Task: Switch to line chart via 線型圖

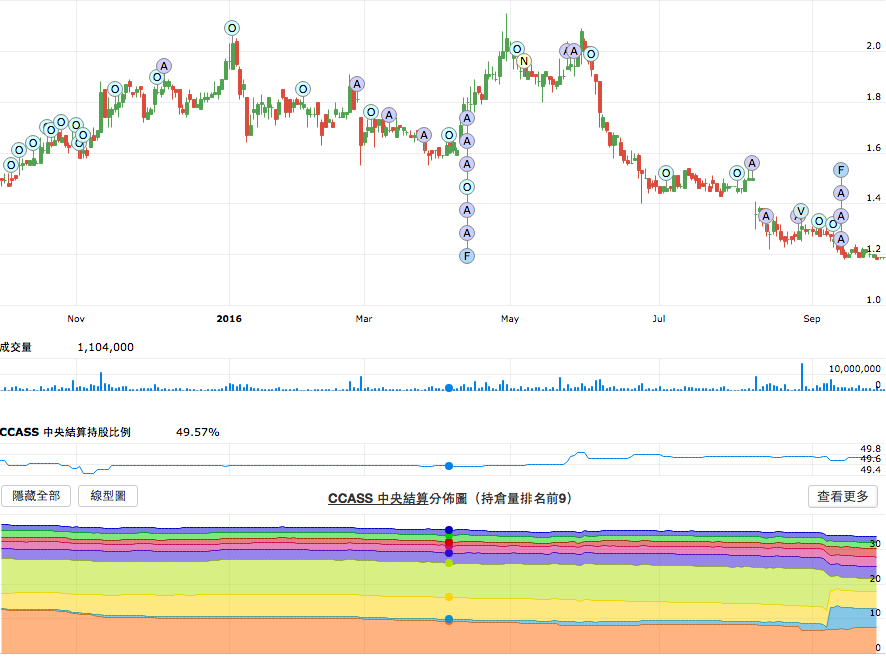Action: pos(114,496)
